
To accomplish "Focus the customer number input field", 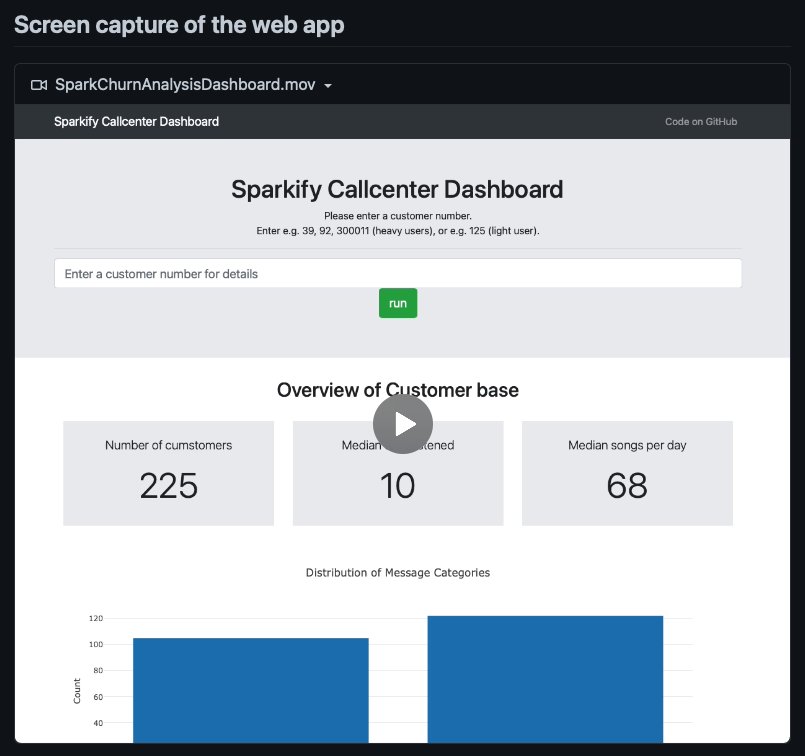I will 398,274.
